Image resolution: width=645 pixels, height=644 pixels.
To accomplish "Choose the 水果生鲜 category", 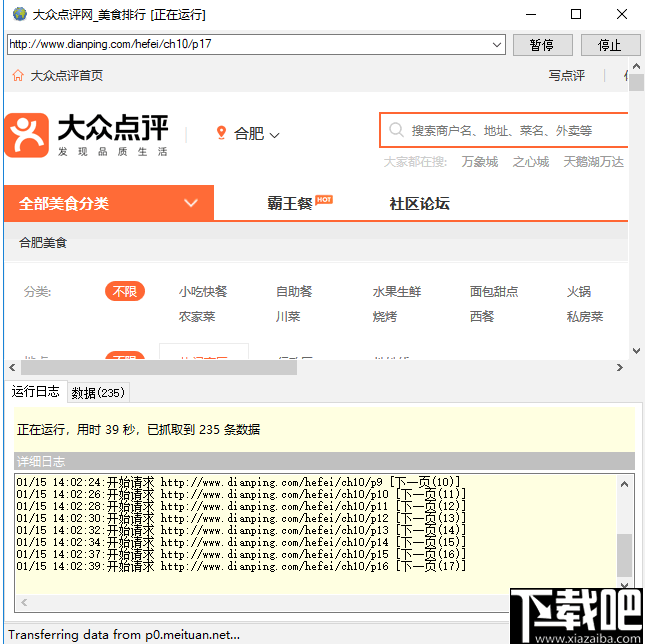I will pyautogui.click(x=397, y=292).
